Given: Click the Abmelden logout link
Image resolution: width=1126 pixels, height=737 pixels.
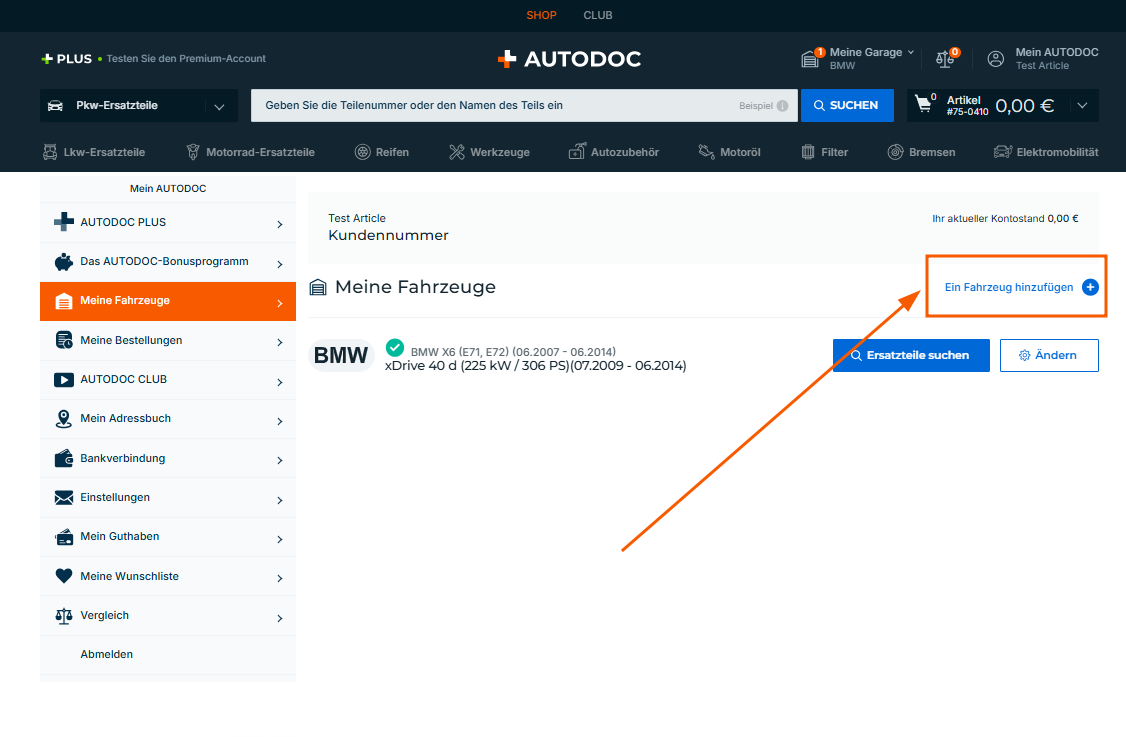Looking at the screenshot, I should coord(106,654).
